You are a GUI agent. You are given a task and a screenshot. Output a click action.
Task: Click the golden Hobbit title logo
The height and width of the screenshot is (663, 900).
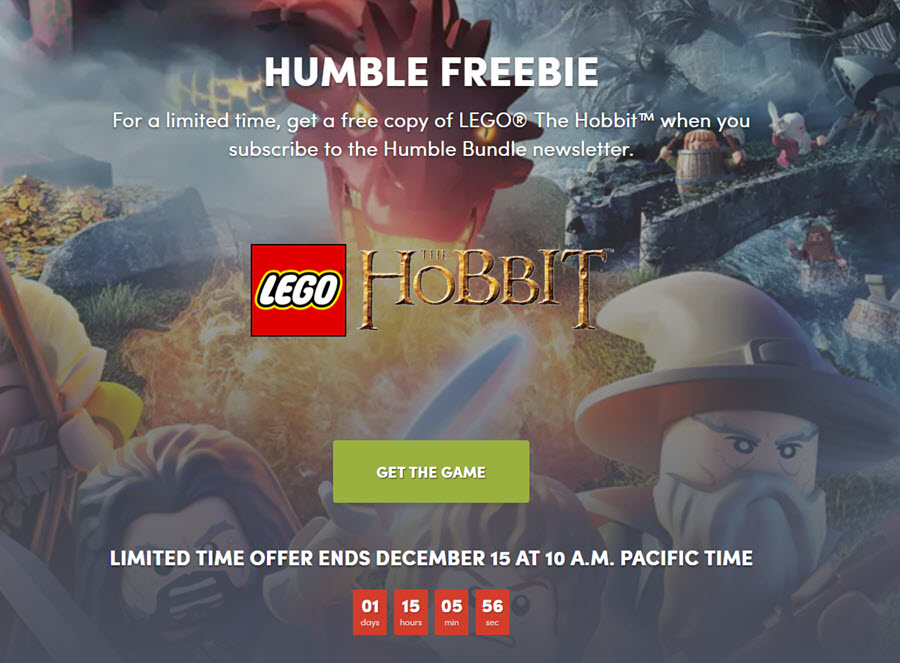482,288
